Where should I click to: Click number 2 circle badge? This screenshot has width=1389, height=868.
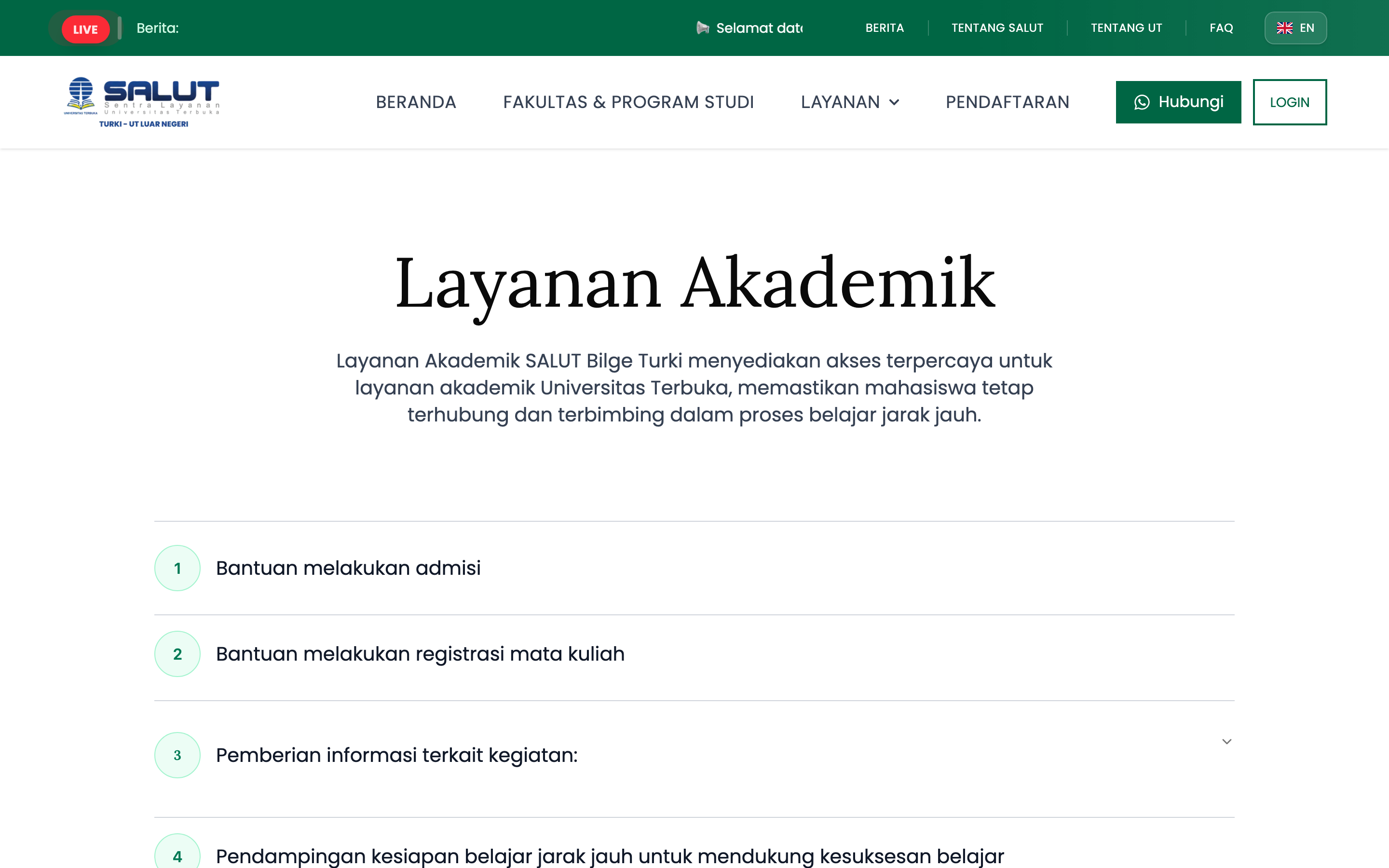tap(177, 654)
